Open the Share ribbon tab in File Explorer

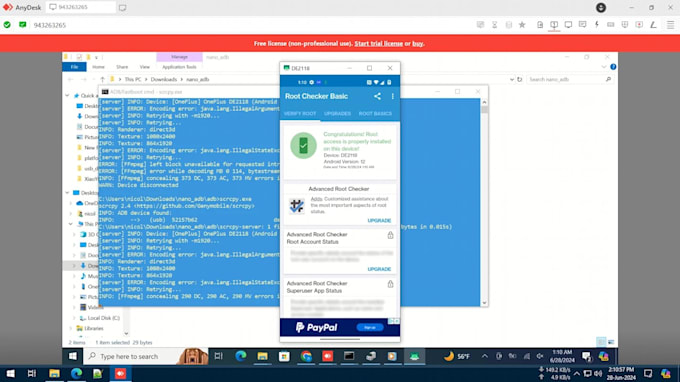click(122, 67)
